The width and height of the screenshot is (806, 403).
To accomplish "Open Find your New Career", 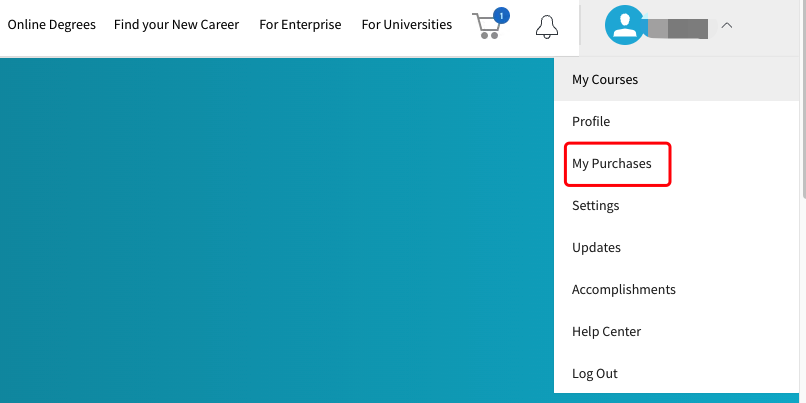I will point(176,25).
